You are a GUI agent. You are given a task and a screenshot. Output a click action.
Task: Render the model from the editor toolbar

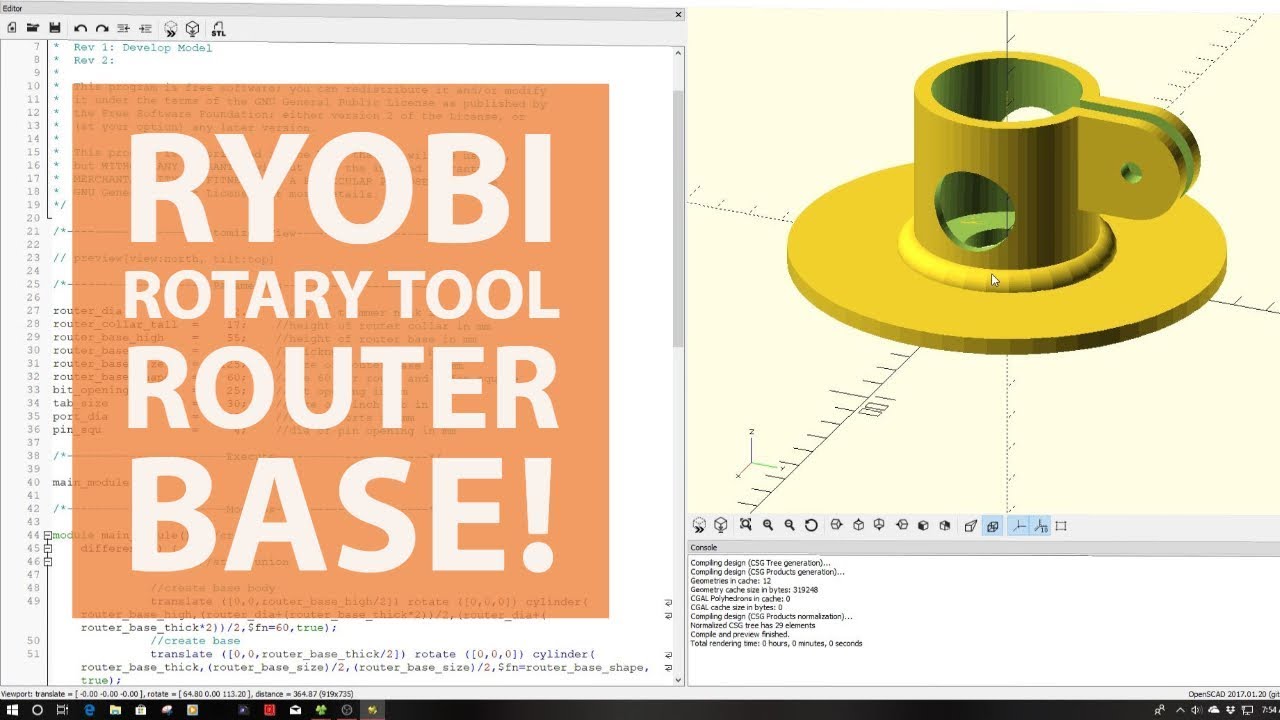(x=192, y=28)
